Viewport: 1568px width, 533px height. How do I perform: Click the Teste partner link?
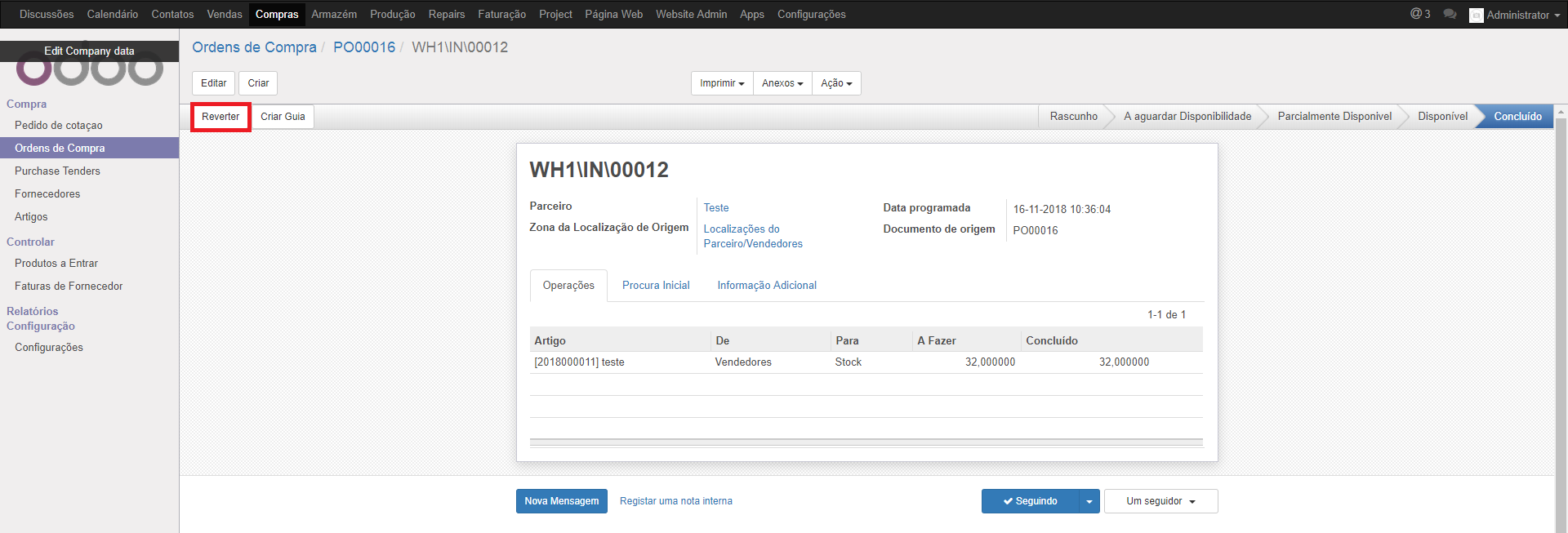[x=716, y=208]
